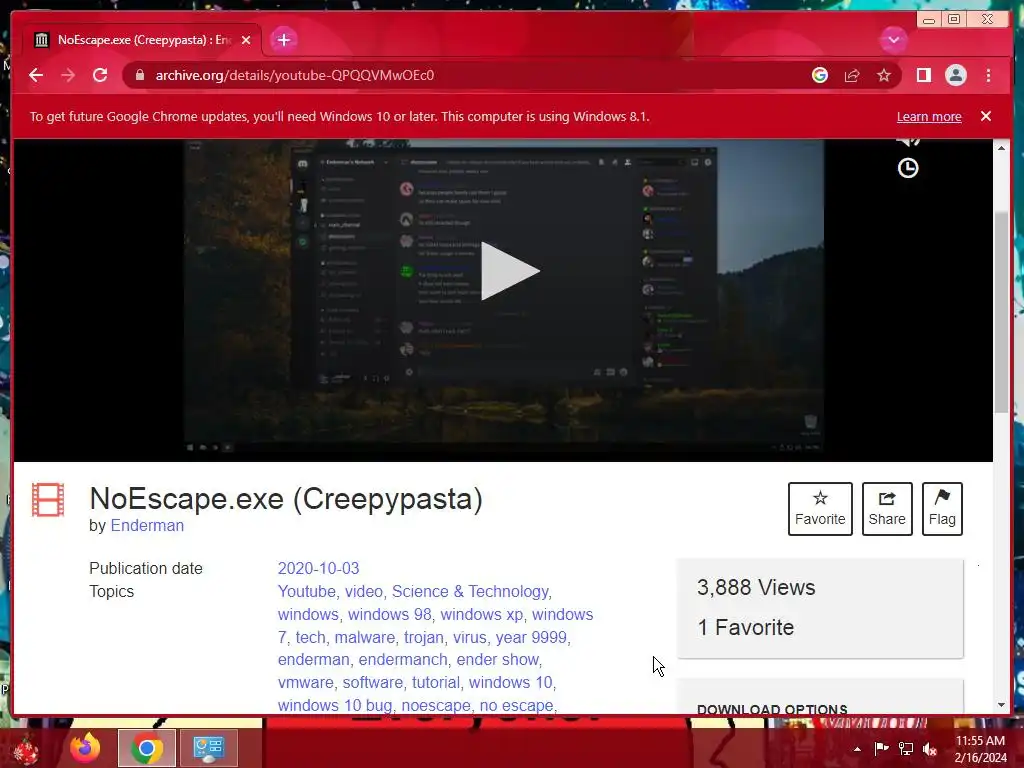Image resolution: width=1024 pixels, height=768 pixels.
Task: Click the share-page icon in the address bar
Action: 852,75
